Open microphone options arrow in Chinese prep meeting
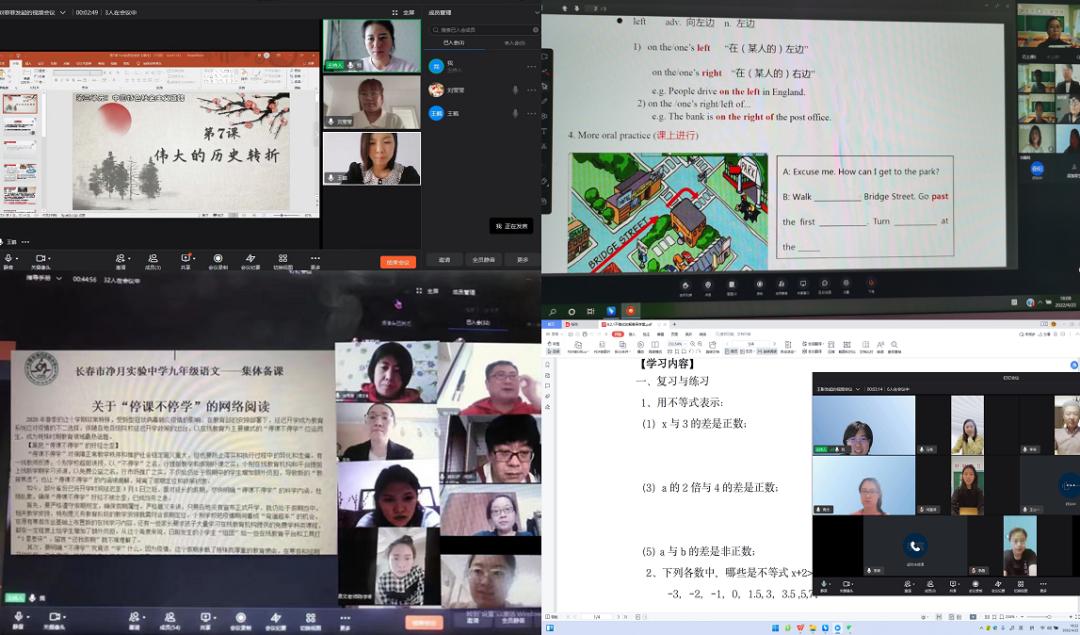The image size is (1080, 635). (28, 618)
